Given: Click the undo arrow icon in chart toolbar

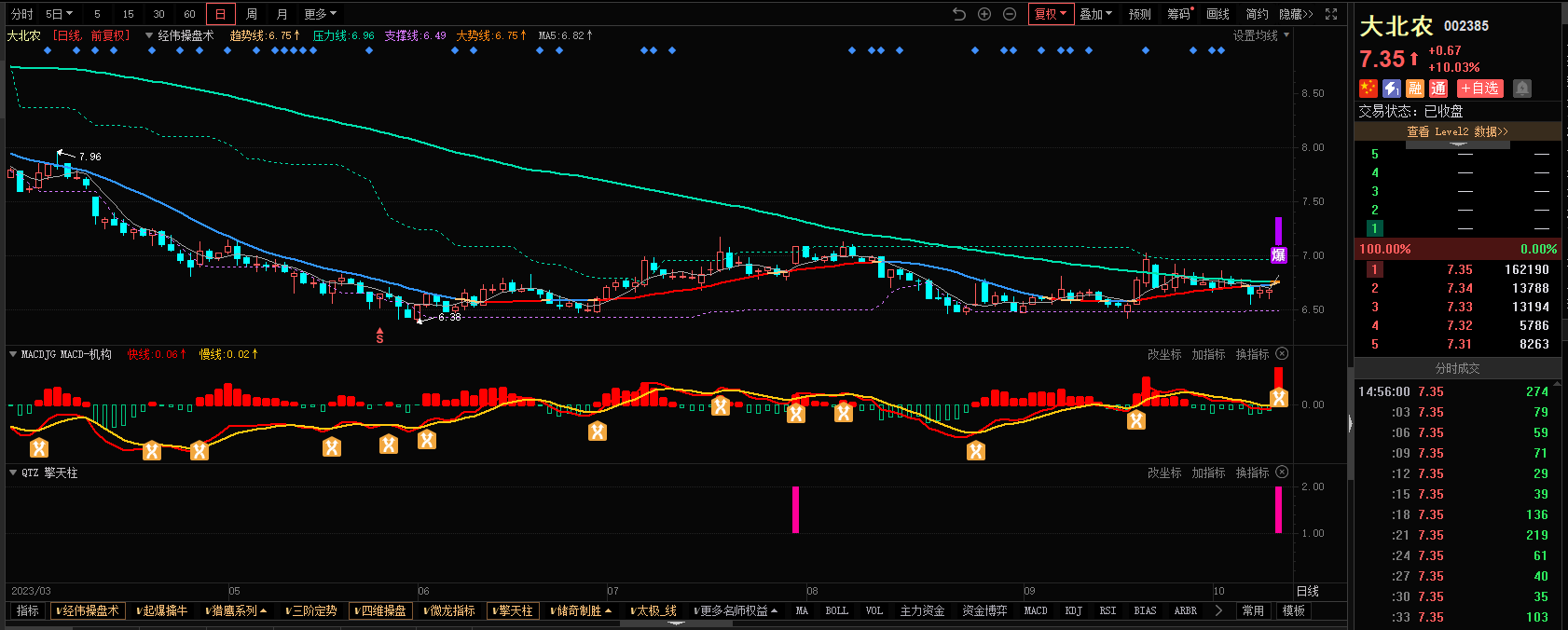Looking at the screenshot, I should pyautogui.click(x=959, y=14).
